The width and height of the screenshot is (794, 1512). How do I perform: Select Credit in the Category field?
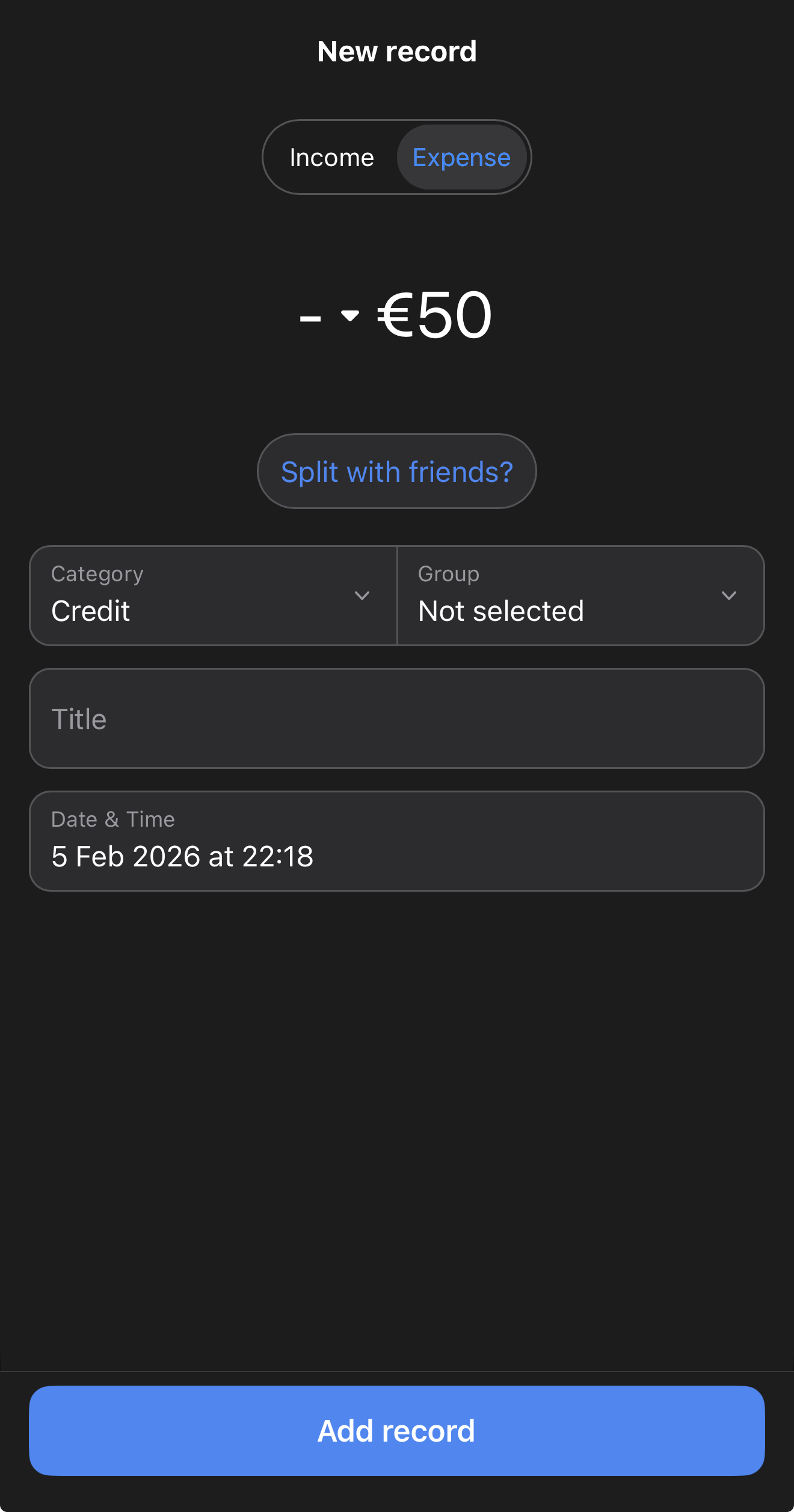(91, 611)
